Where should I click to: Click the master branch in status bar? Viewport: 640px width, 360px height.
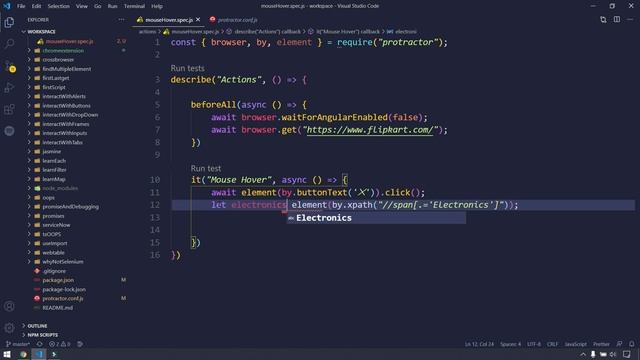18,344
